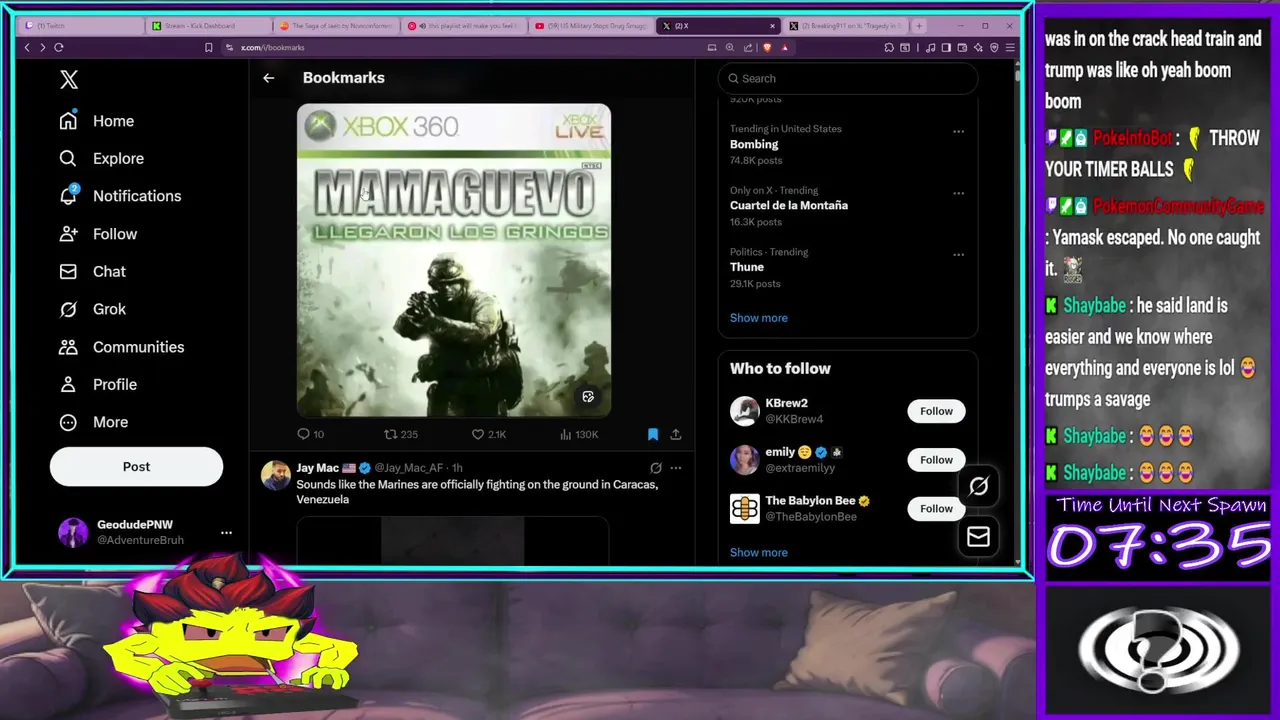Share the Xbox meme post

pos(676,434)
